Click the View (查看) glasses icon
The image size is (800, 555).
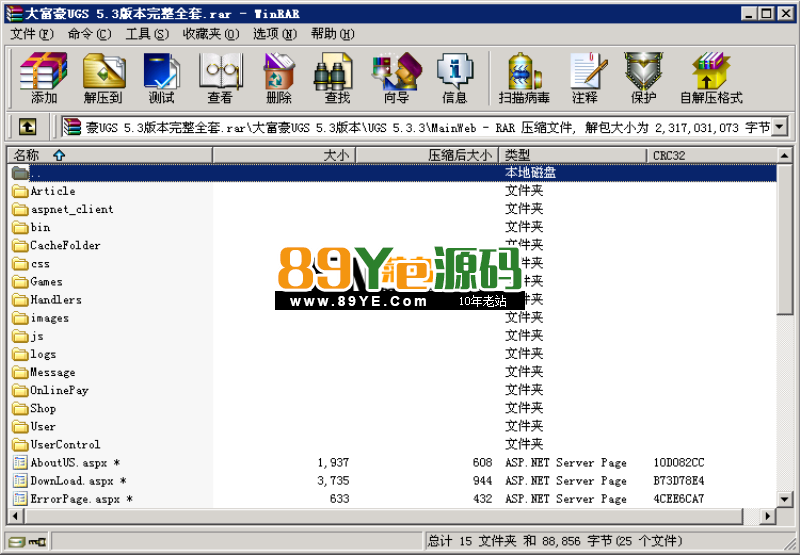220,78
